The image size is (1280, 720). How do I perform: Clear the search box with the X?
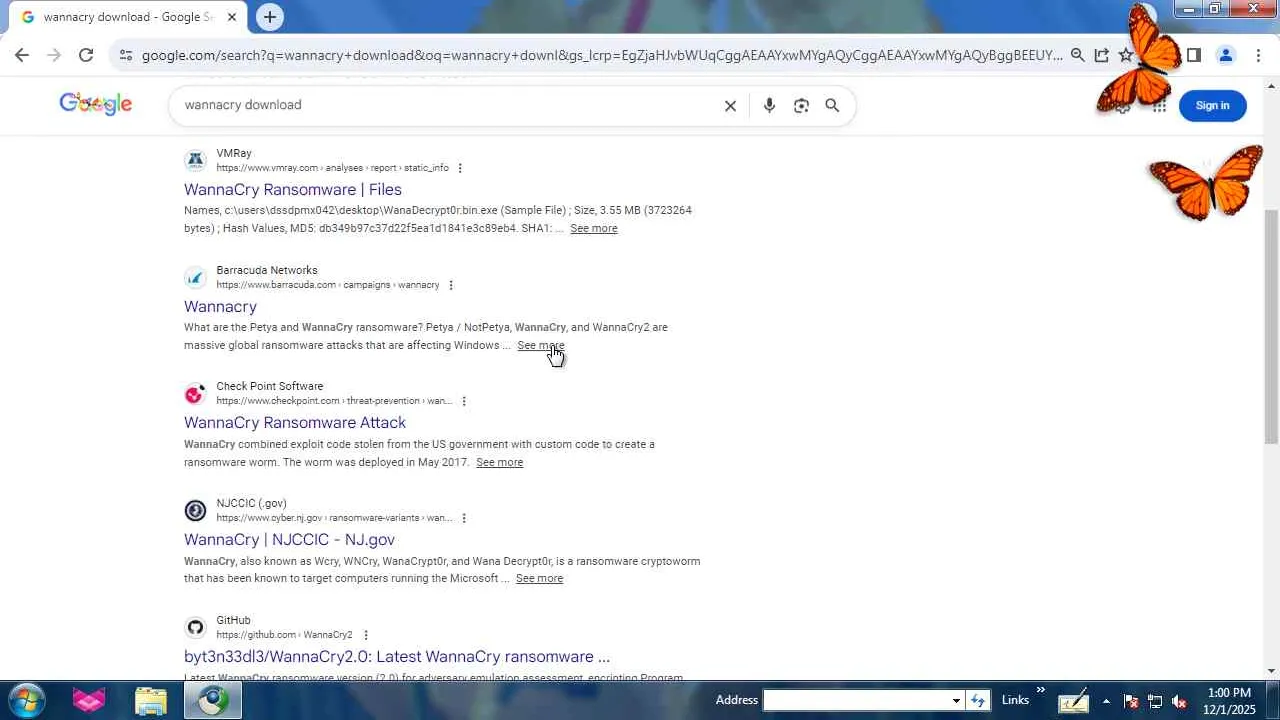coord(730,106)
